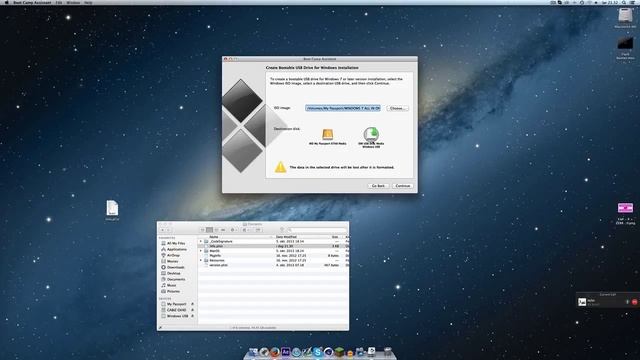The height and width of the screenshot is (360, 640).
Task: Switch Finder to icon view
Action: [x=202, y=230]
